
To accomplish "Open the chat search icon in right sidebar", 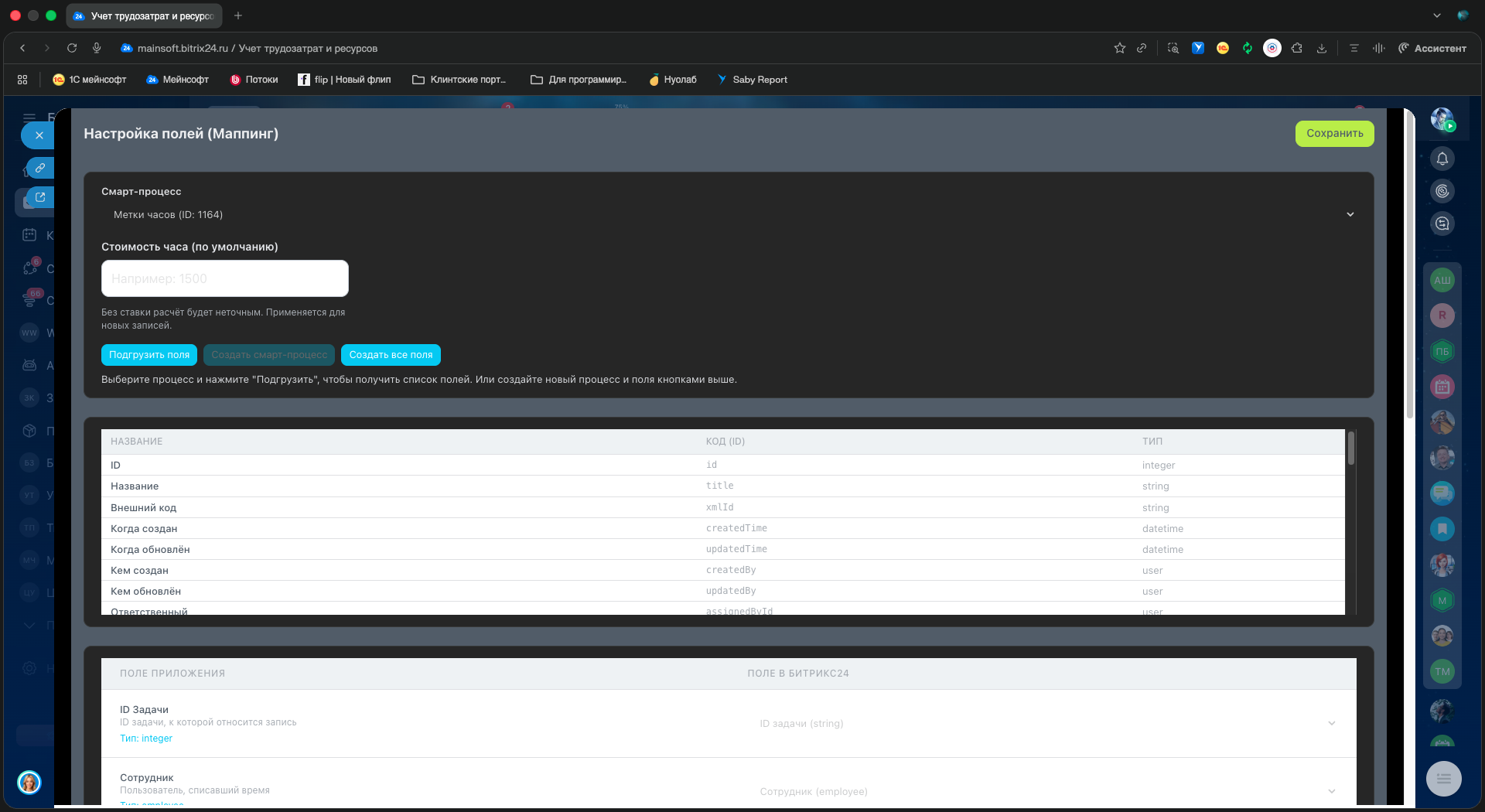I will [x=1442, y=223].
